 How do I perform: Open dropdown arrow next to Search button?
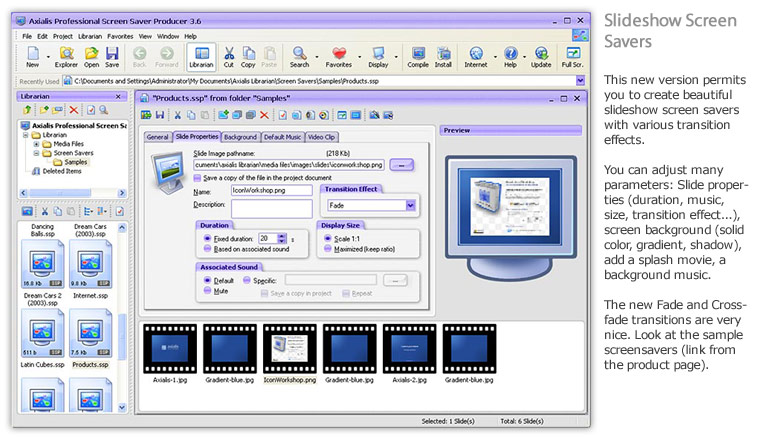[x=317, y=57]
